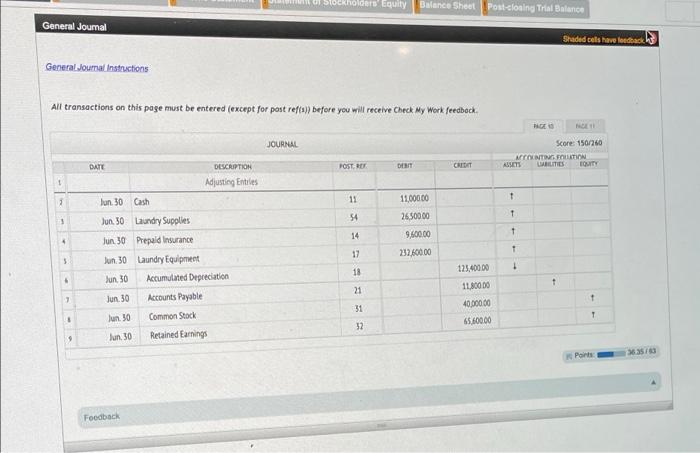Click post ref 32 for Retained Earnings
The image size is (700, 453).
pos(360,326)
